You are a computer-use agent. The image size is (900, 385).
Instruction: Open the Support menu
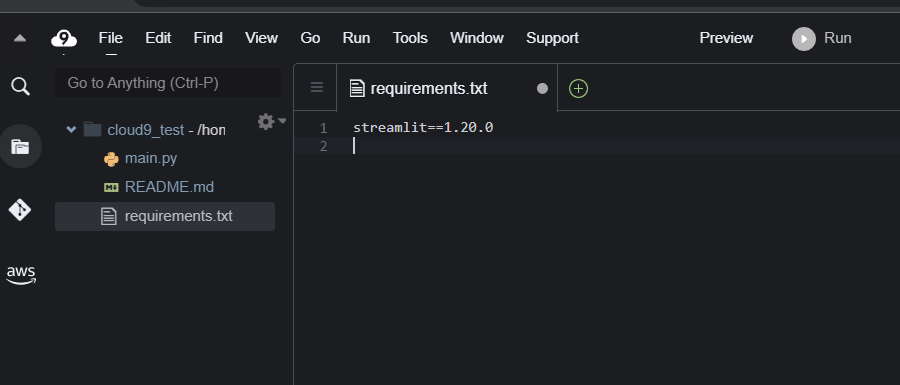(x=552, y=38)
